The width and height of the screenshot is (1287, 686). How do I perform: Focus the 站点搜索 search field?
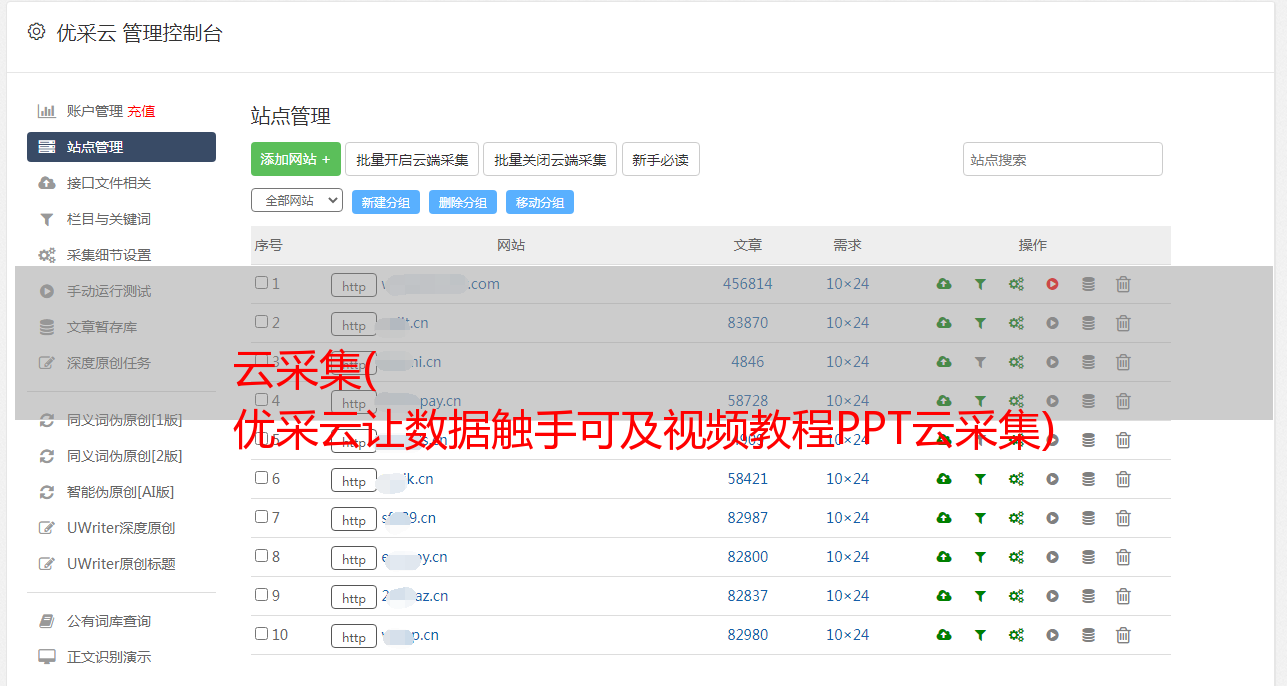point(1063,159)
